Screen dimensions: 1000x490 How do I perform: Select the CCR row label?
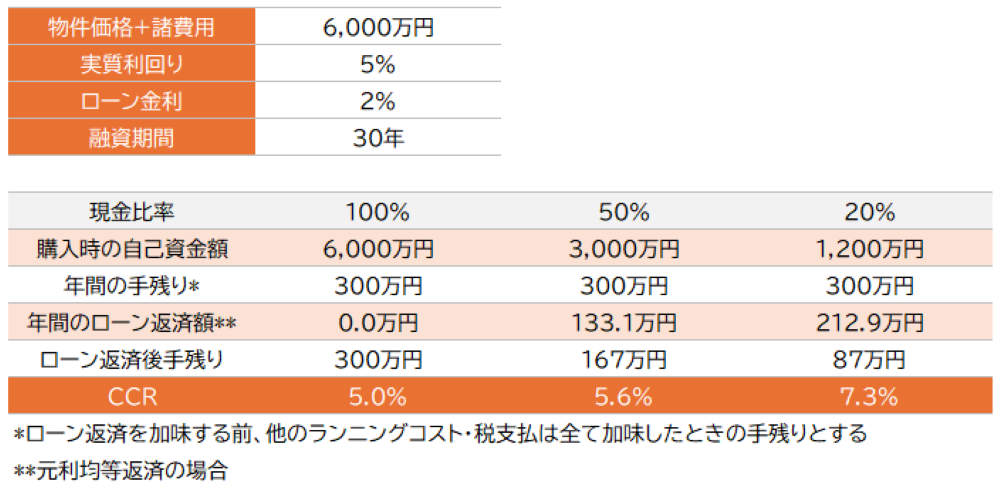pos(132,397)
